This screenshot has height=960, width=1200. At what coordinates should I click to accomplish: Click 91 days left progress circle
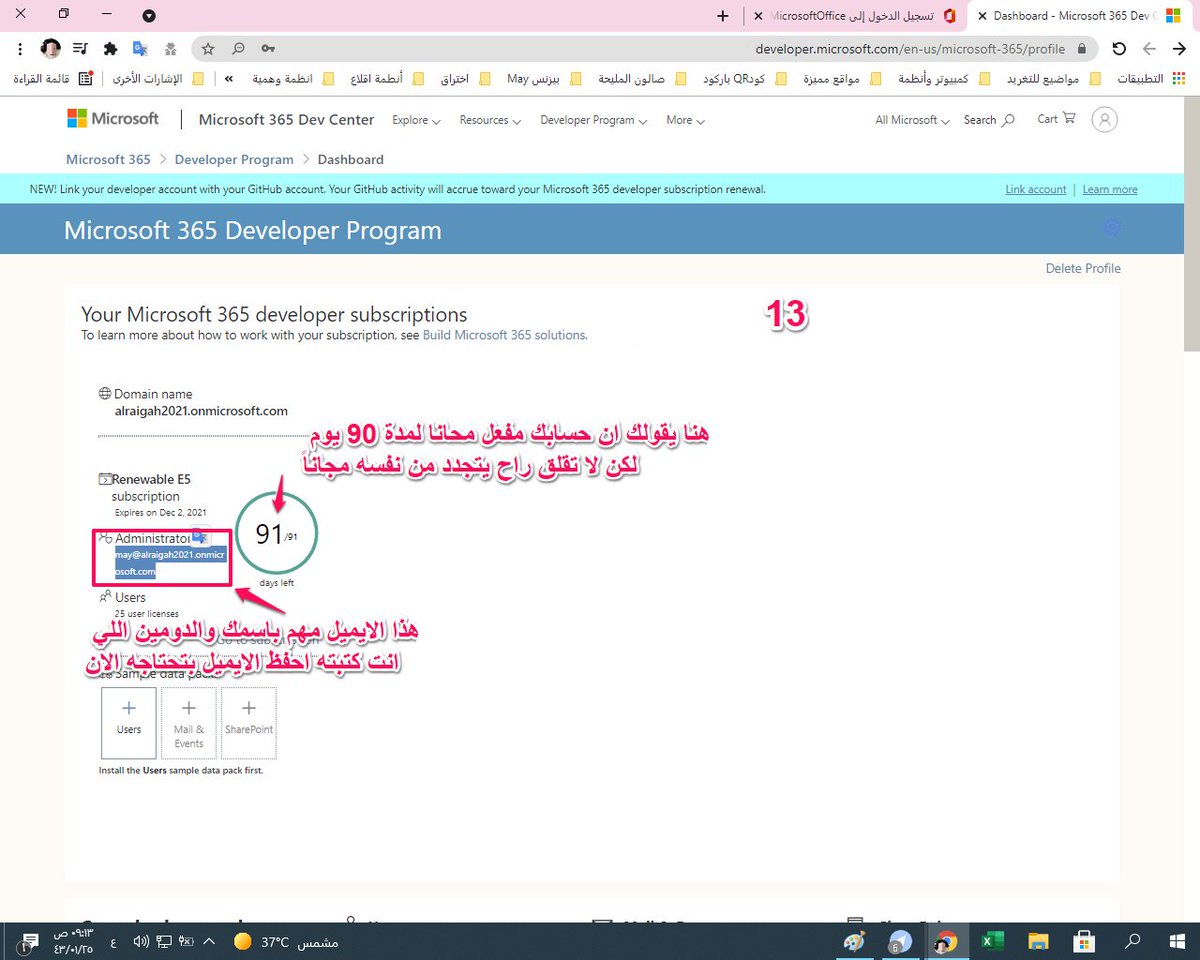click(276, 535)
